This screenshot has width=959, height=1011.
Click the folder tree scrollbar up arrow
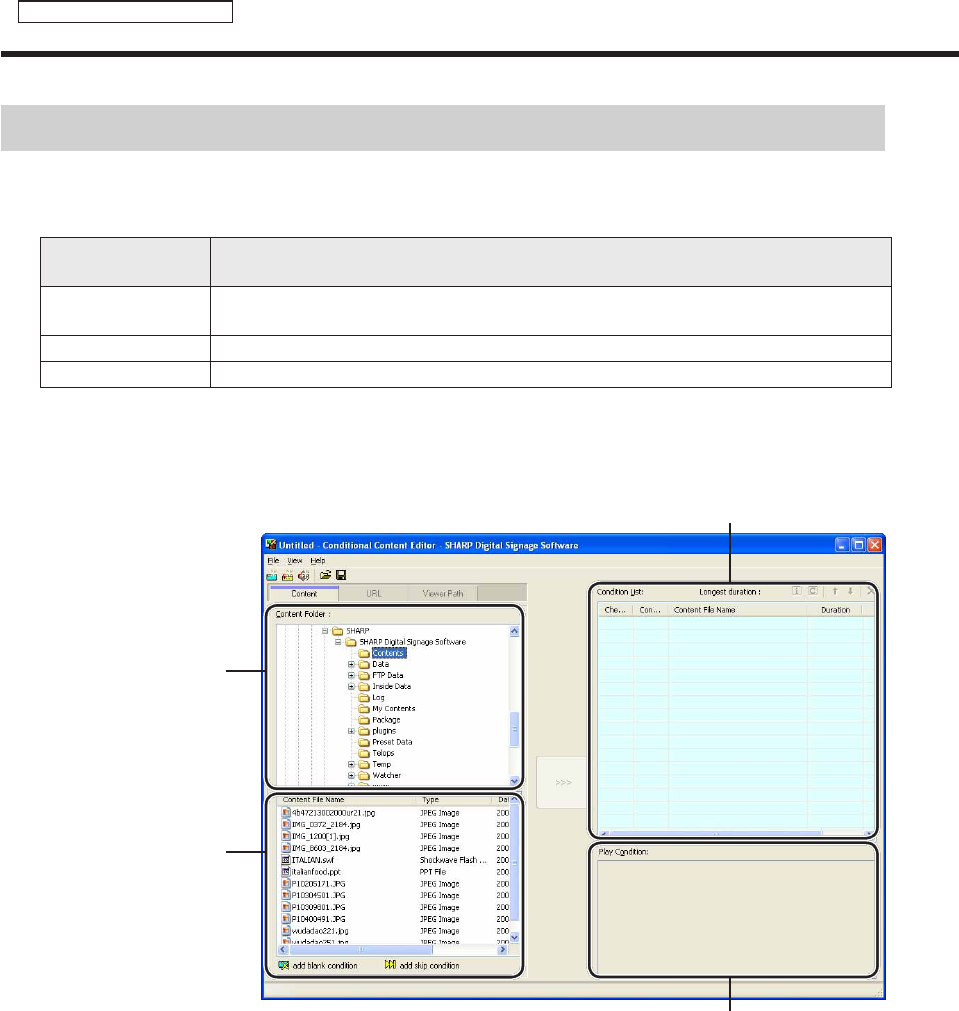point(514,631)
